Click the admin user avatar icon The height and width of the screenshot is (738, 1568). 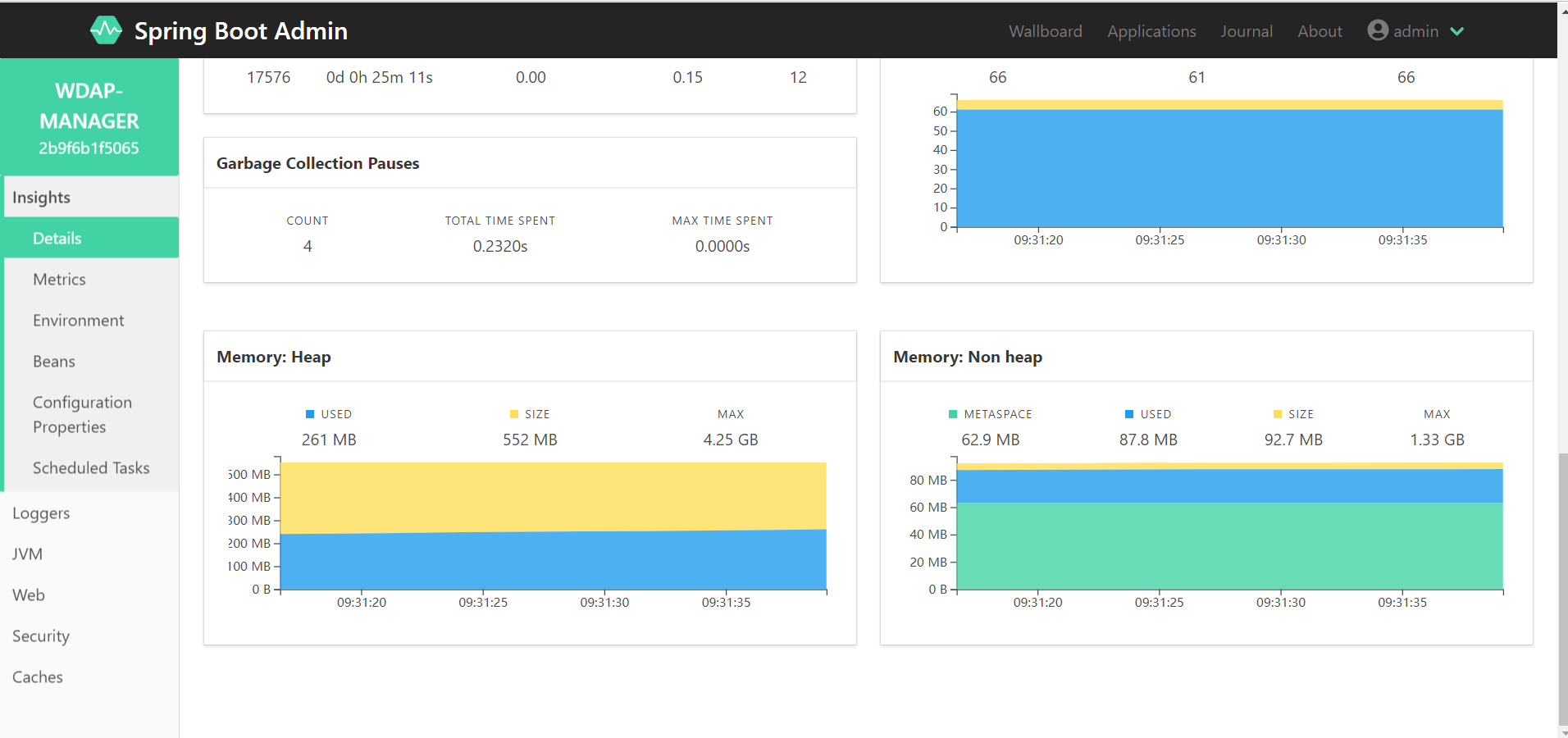click(1378, 30)
